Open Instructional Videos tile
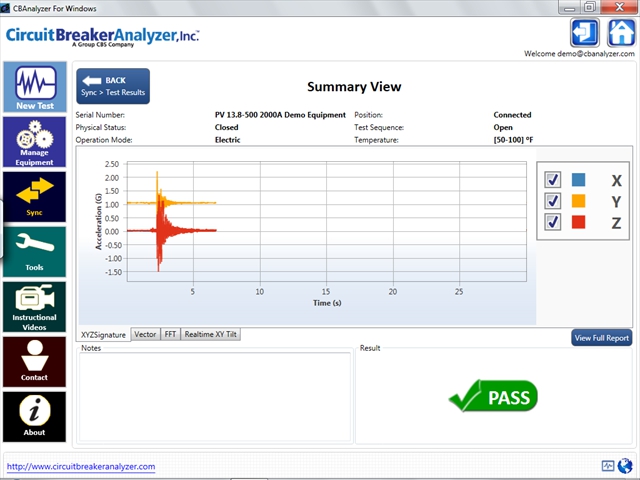The width and height of the screenshot is (640, 480). click(x=35, y=307)
